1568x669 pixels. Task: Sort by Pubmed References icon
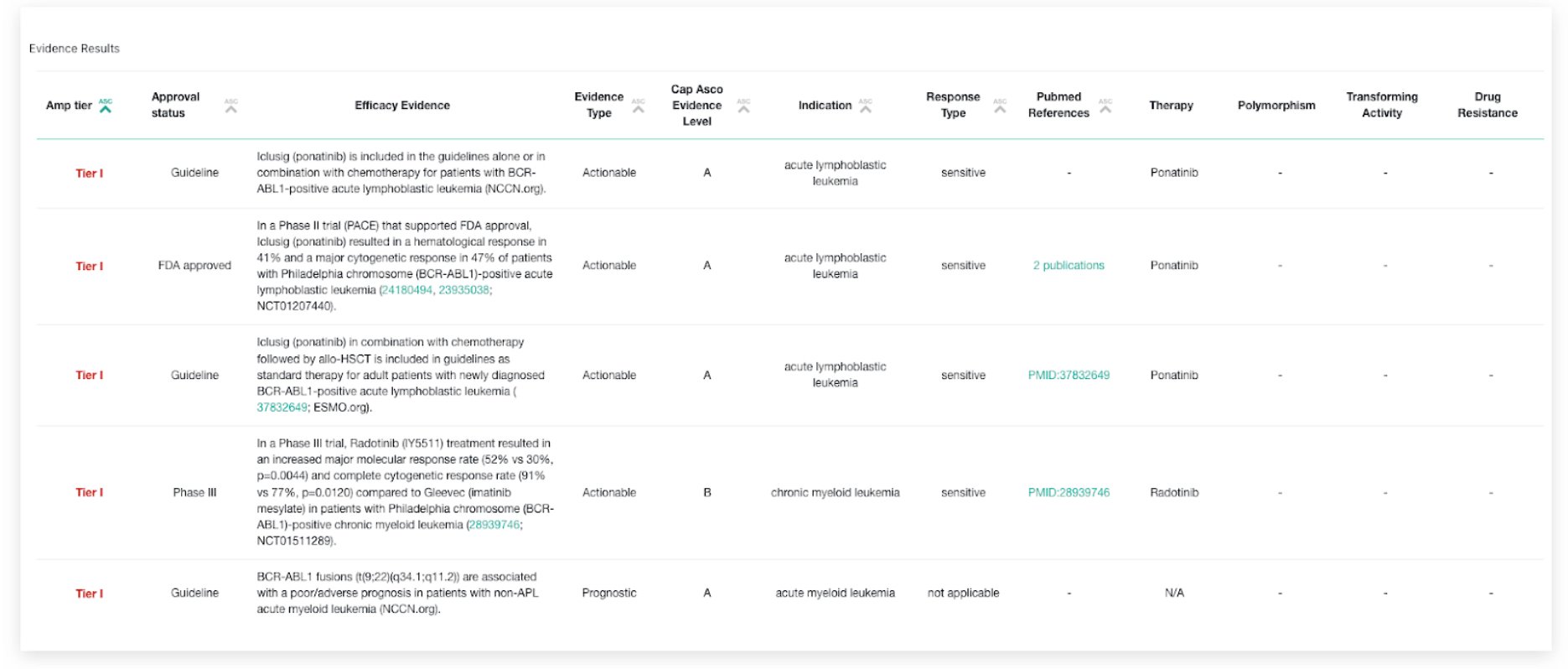click(x=1105, y=106)
